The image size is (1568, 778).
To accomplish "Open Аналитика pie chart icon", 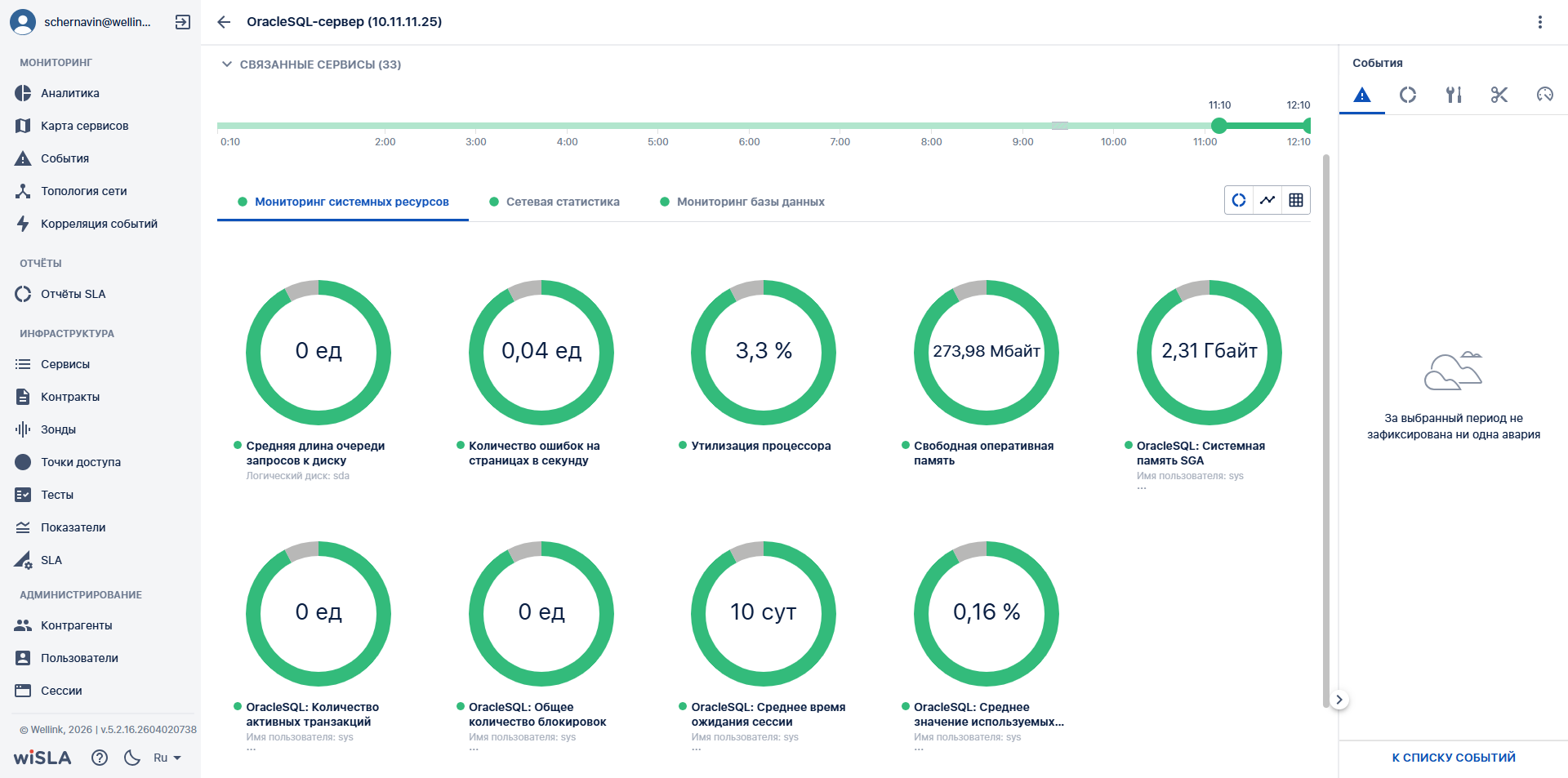I will (23, 93).
